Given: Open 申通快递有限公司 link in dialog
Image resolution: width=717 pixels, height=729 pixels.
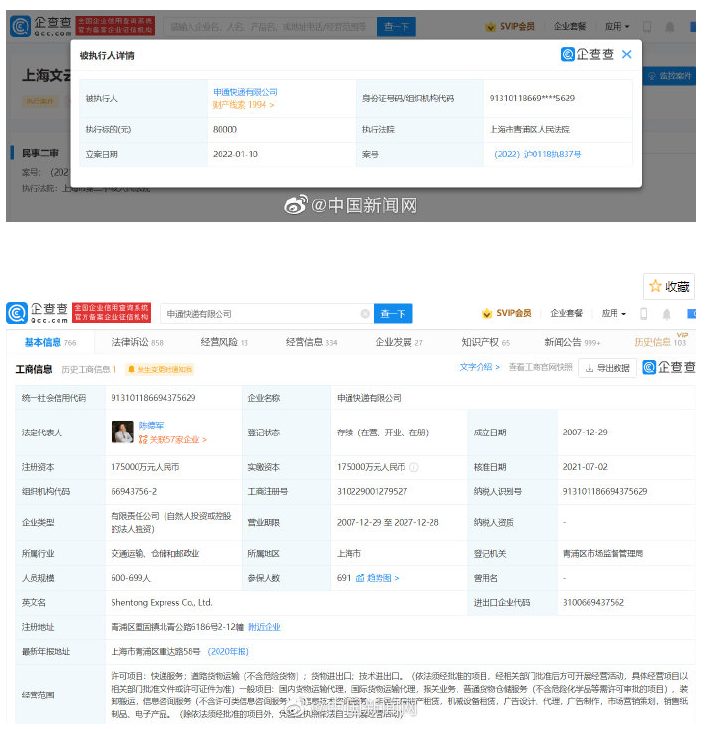Looking at the screenshot, I should [245, 92].
